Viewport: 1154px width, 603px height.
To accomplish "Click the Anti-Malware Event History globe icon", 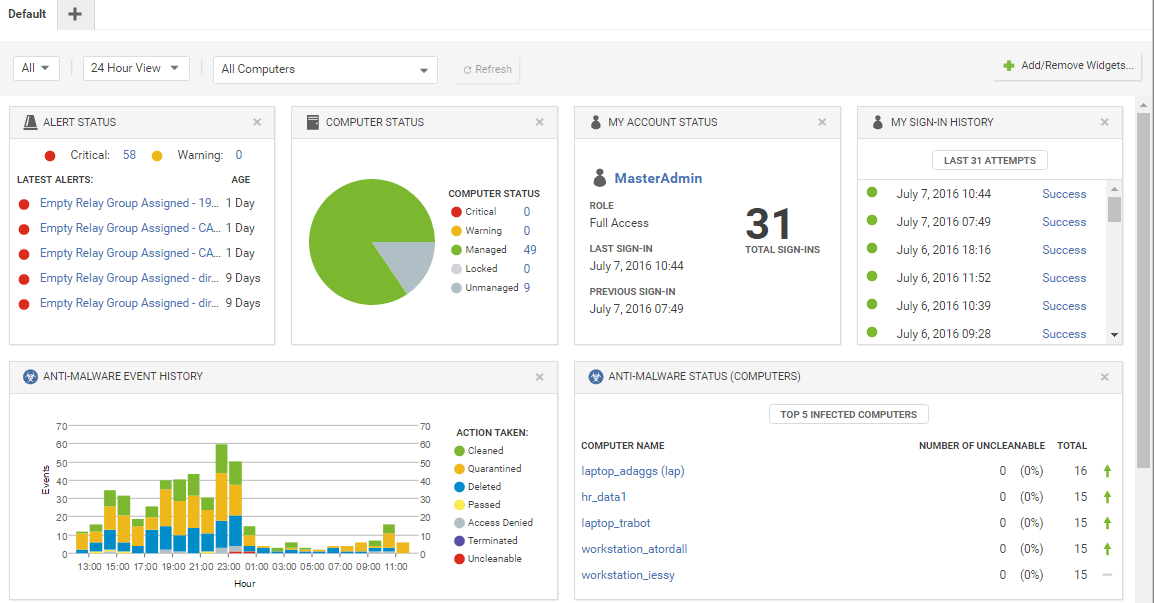I will click(29, 377).
